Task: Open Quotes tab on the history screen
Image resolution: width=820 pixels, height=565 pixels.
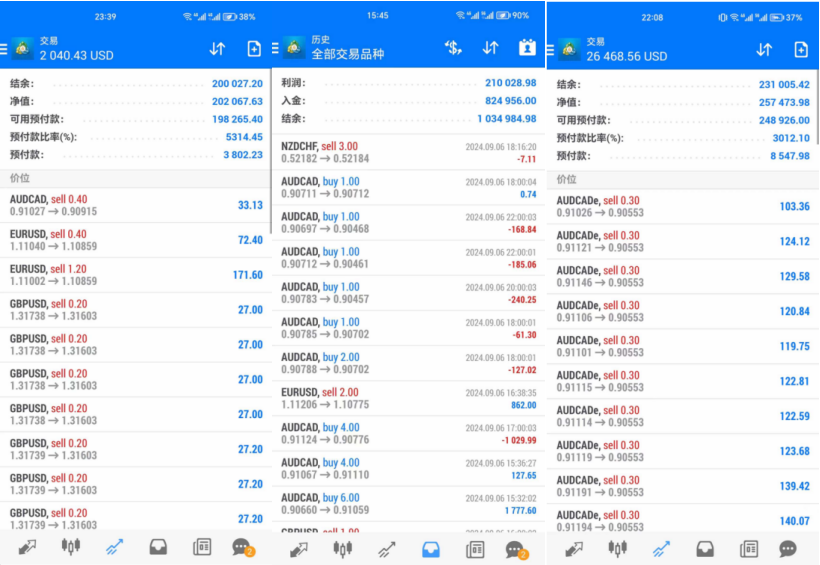Action: pyautogui.click(x=299, y=549)
